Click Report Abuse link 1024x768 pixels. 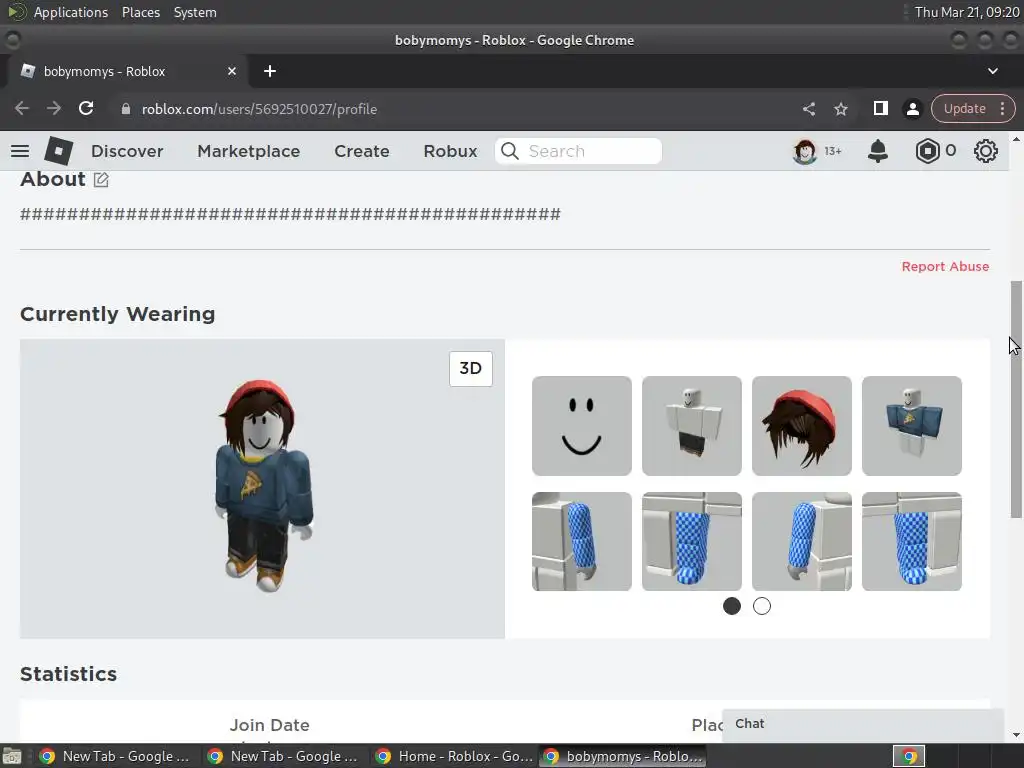[945, 266]
